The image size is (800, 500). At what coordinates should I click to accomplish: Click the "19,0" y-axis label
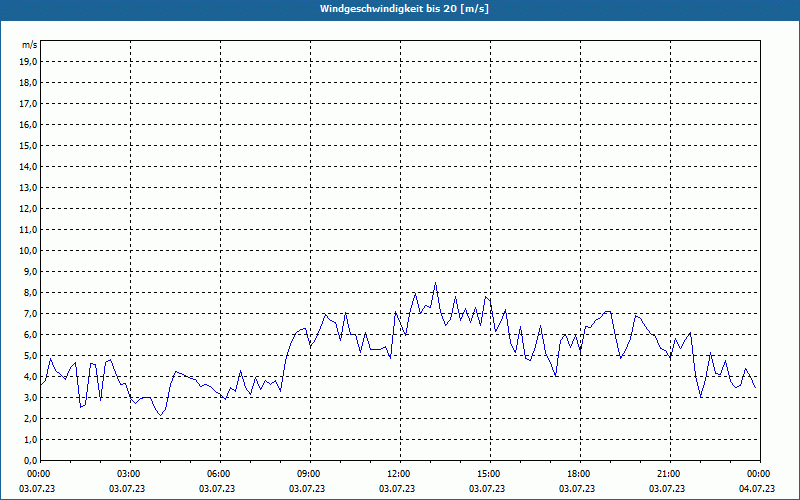29,62
